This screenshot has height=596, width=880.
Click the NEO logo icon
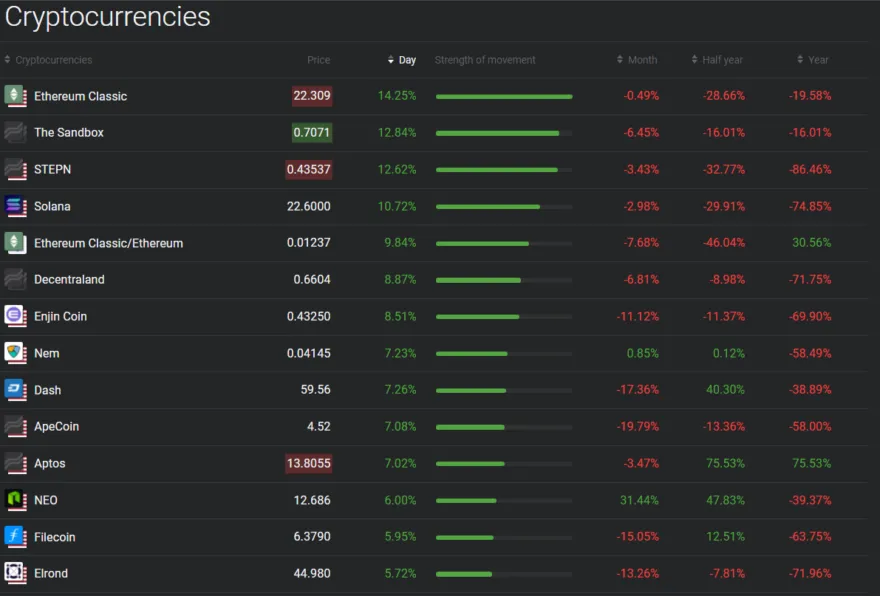point(15,500)
